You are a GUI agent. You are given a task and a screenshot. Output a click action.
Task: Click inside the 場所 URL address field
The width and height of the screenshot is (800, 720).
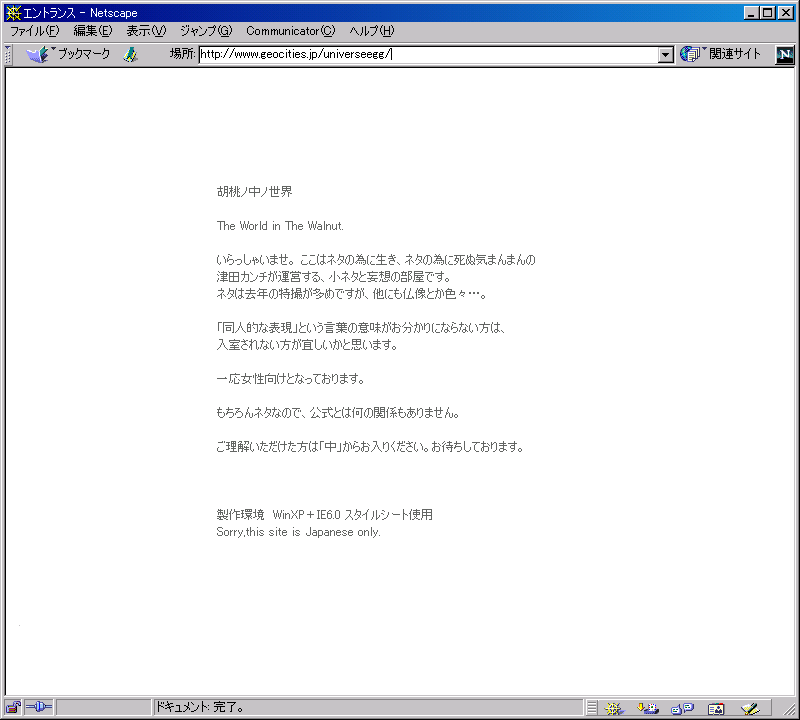pos(428,54)
